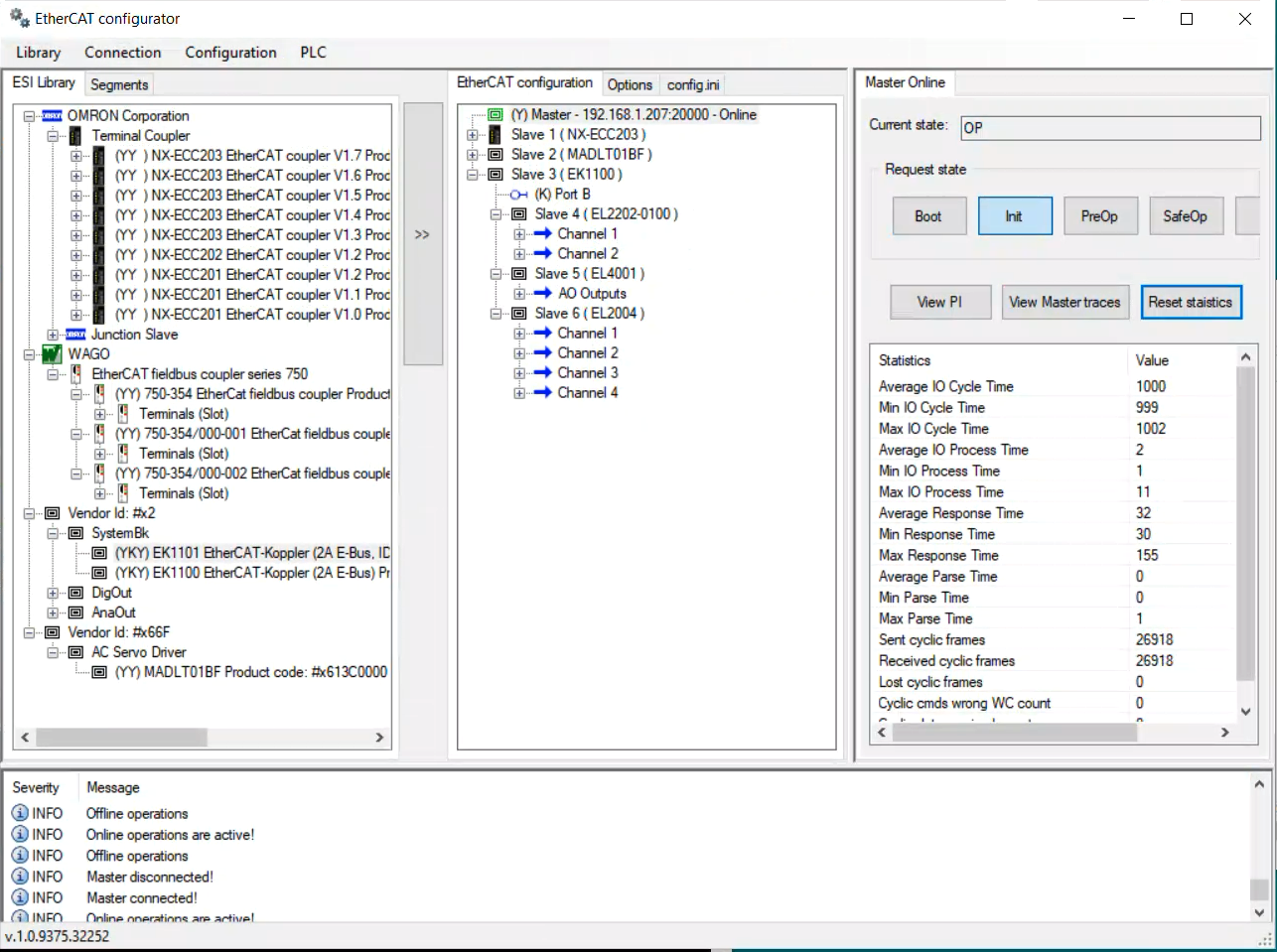Image resolution: width=1277 pixels, height=952 pixels.
Task: Open the config.ini tab
Action: (x=693, y=85)
